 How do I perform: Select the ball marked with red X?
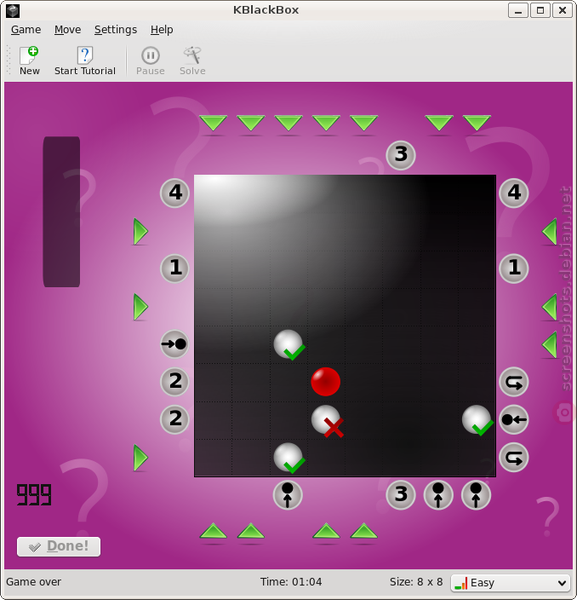326,420
